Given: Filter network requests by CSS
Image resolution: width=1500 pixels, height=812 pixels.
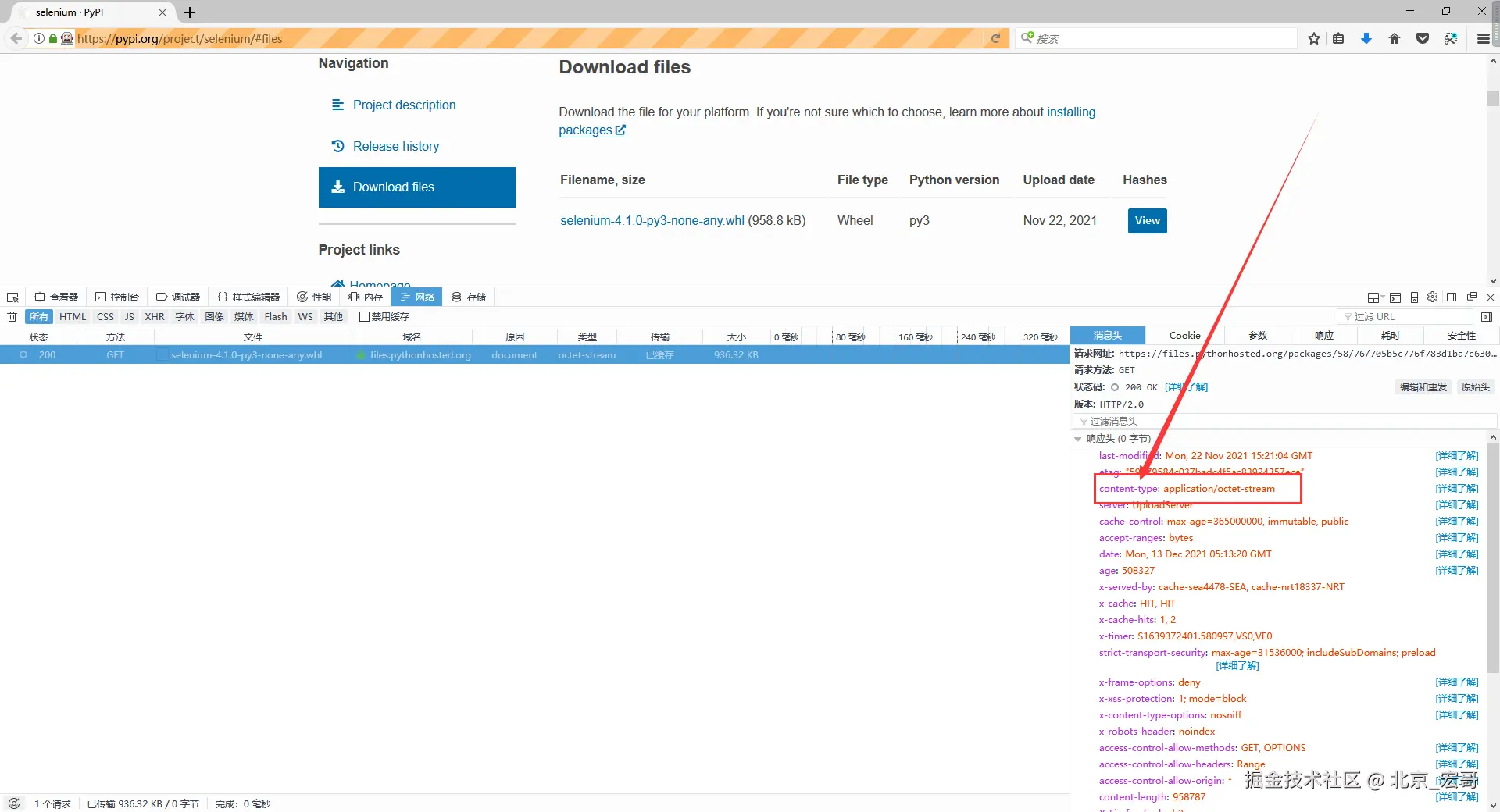Looking at the screenshot, I should tap(105, 317).
